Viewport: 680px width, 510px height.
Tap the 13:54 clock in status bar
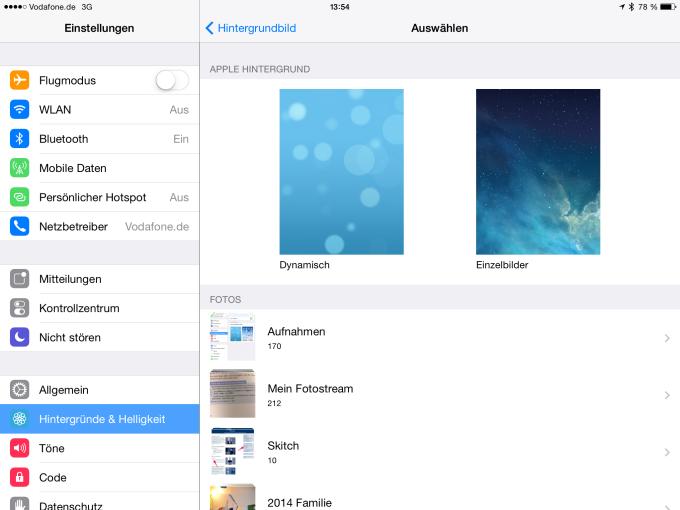pos(340,7)
